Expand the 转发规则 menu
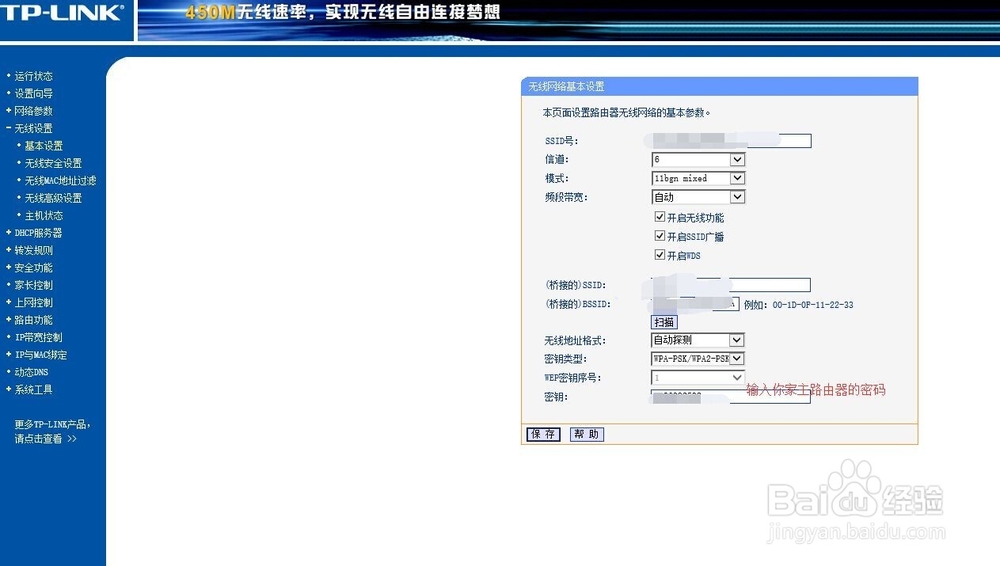Viewport: 1000px width, 566px height. pyautogui.click(x=33, y=250)
